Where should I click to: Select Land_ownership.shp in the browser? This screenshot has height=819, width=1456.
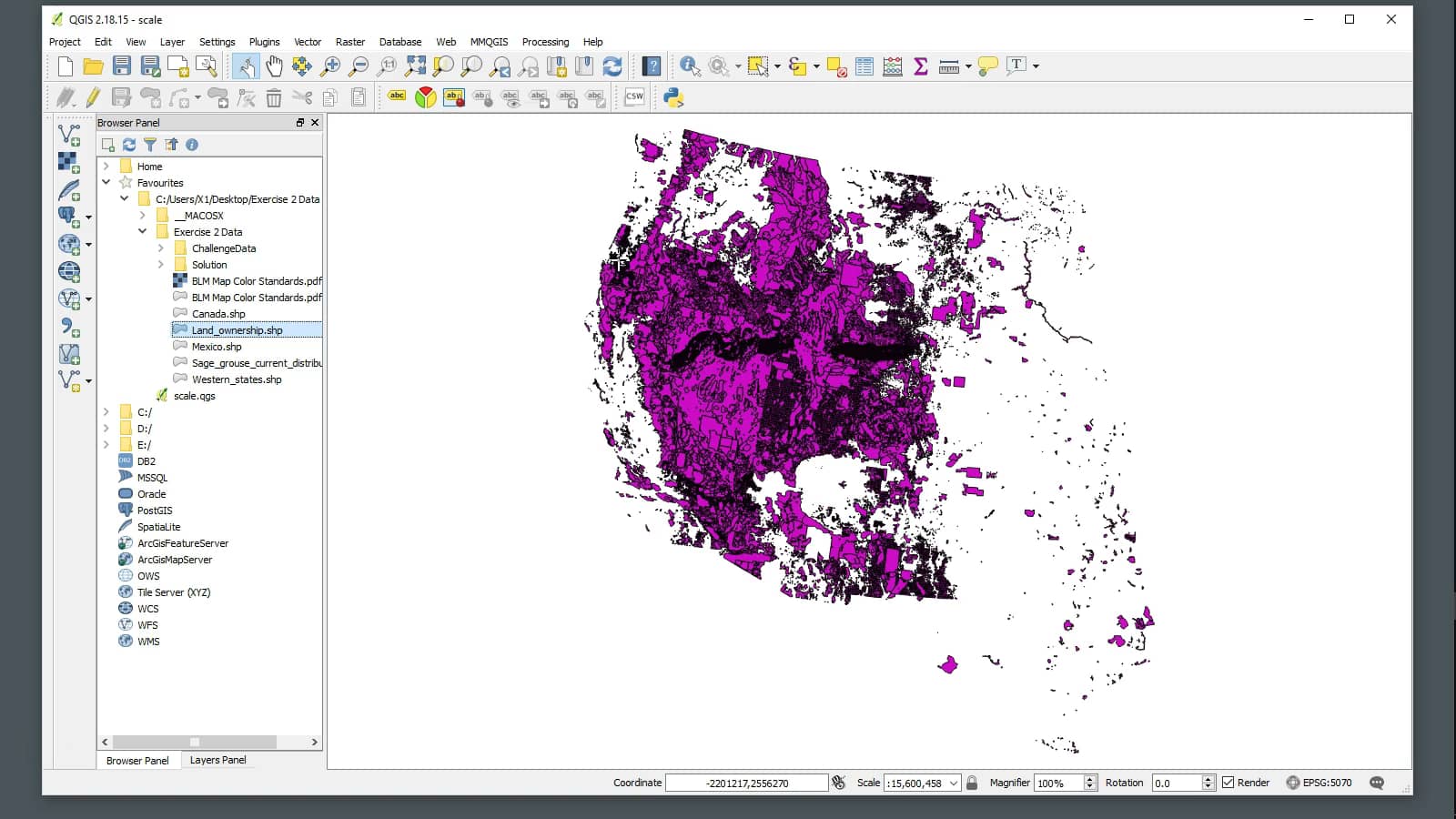[237, 329]
